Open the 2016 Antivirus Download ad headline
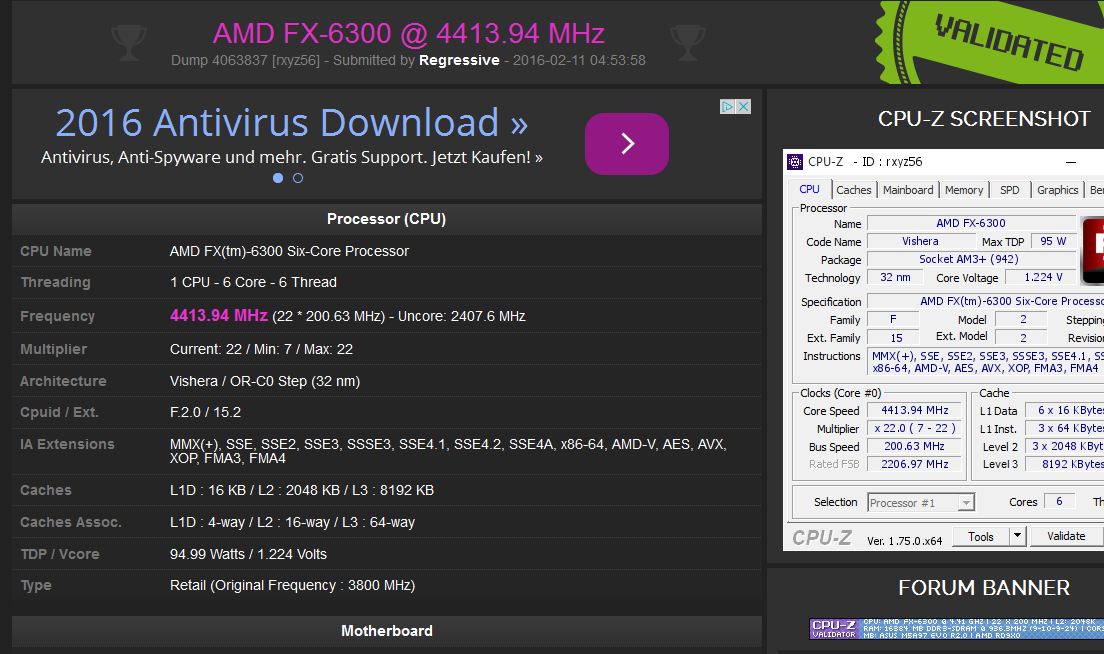Viewport: 1104px width, 654px height. tap(291, 122)
